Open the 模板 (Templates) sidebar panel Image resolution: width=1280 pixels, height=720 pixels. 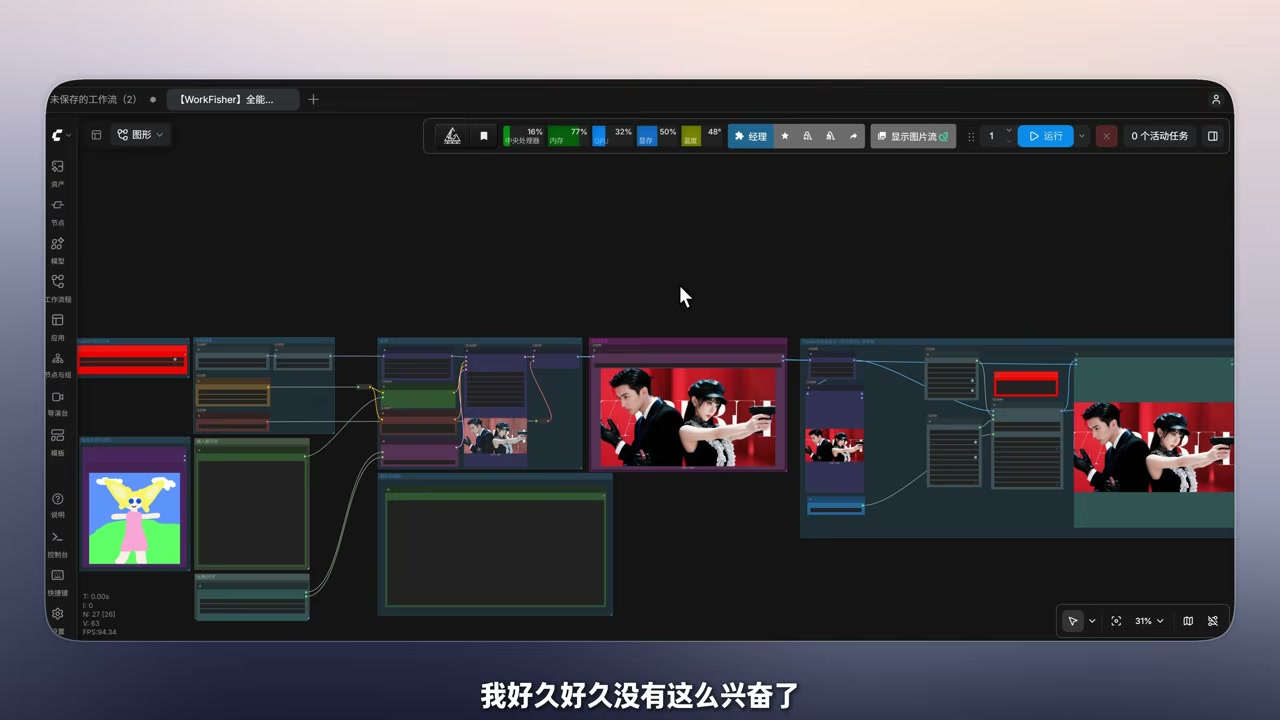pos(57,441)
